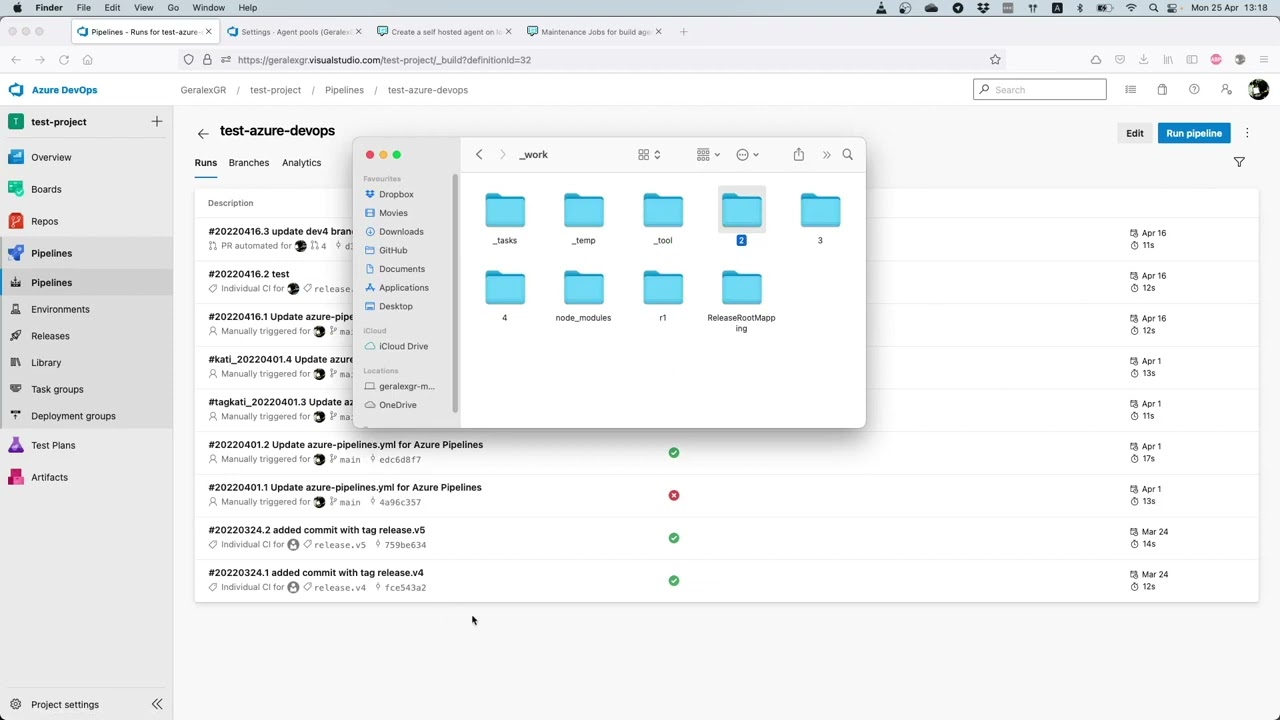Open the node_modules folder
This screenshot has height=720, width=1280.
[583, 296]
